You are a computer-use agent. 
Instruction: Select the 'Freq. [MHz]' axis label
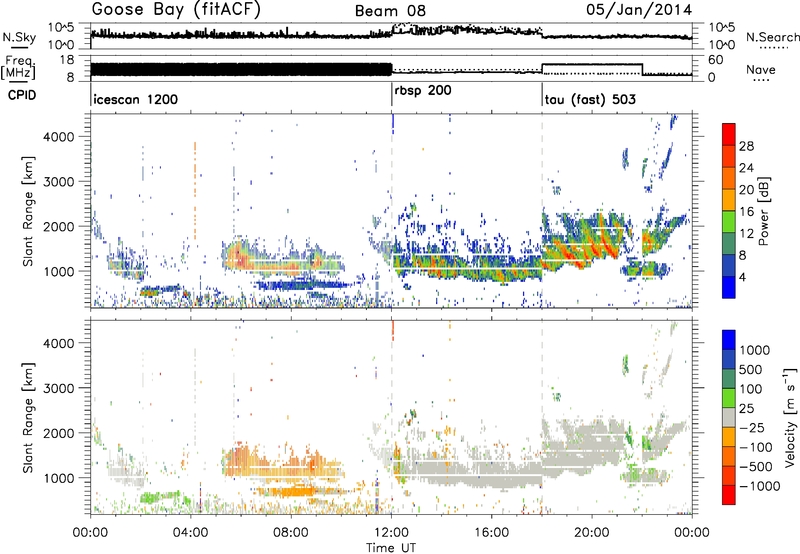(x=18, y=68)
